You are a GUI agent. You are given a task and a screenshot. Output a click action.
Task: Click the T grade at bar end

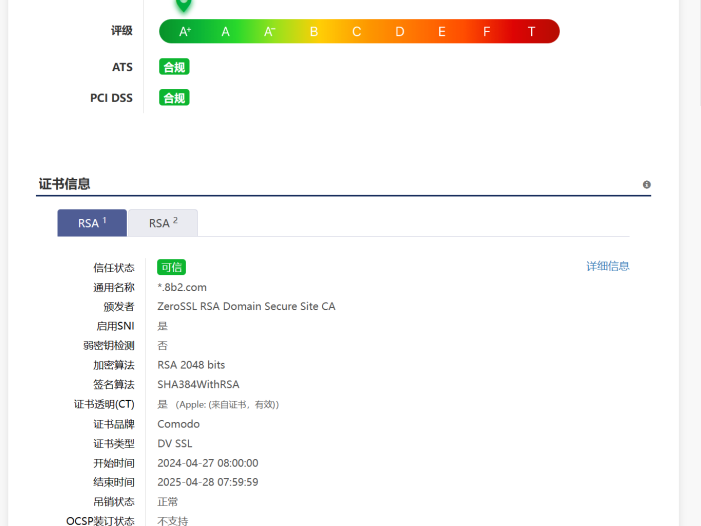[532, 32]
